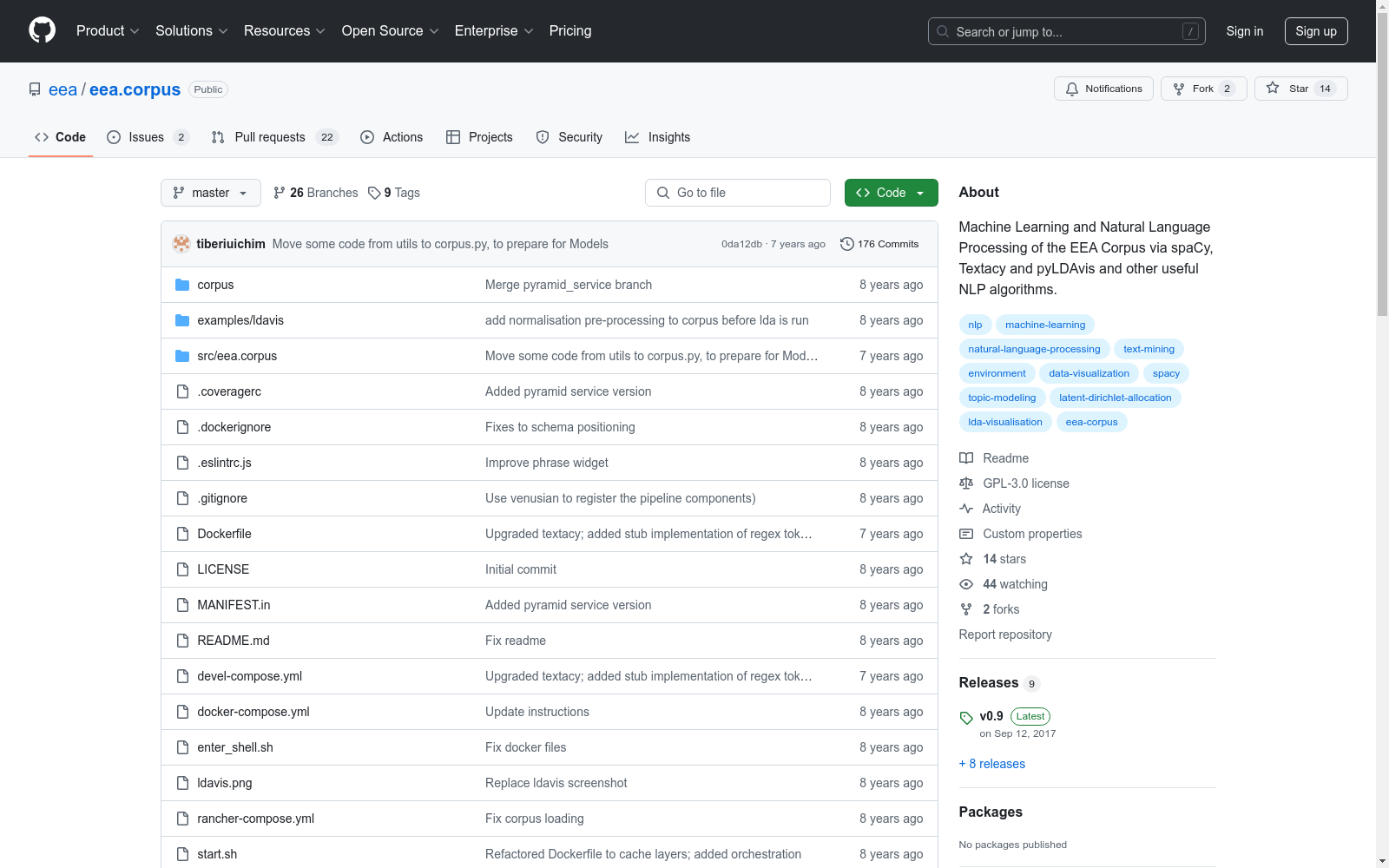Click the GitHub logo icon

coord(42,30)
